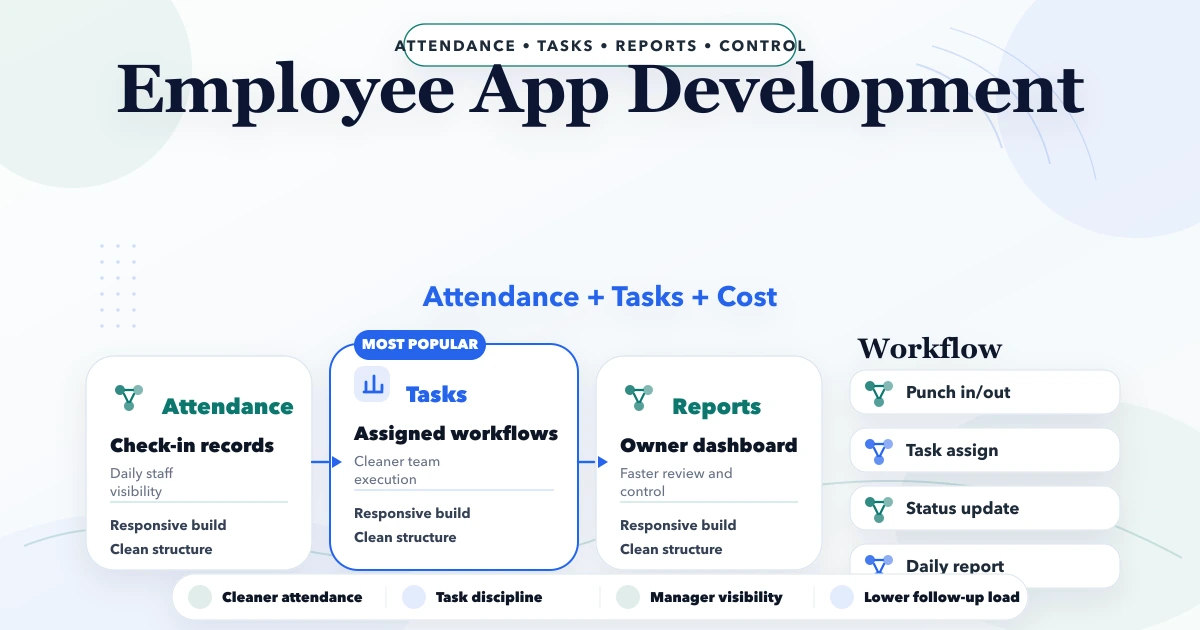Toggle the Cleaner attendance legend dot
1200x630 pixels.
199,597
